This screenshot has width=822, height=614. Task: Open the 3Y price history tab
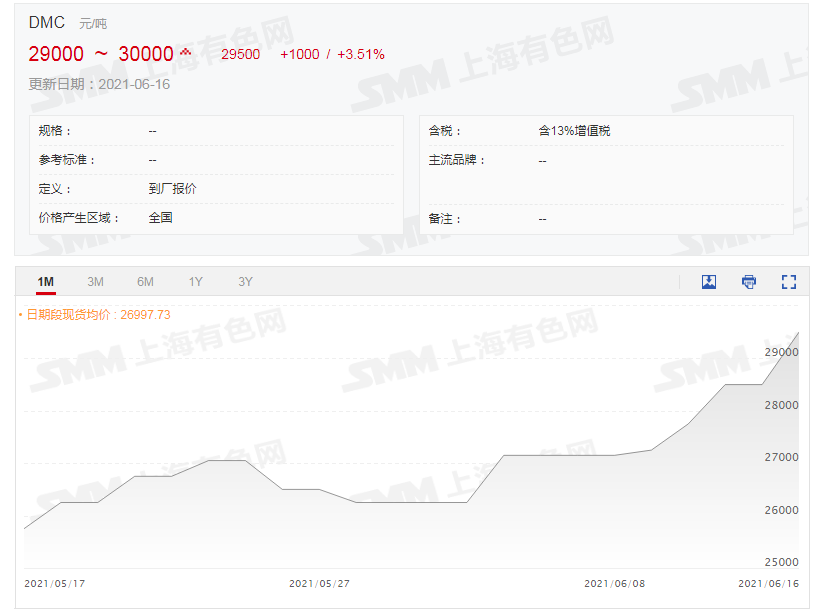click(245, 282)
